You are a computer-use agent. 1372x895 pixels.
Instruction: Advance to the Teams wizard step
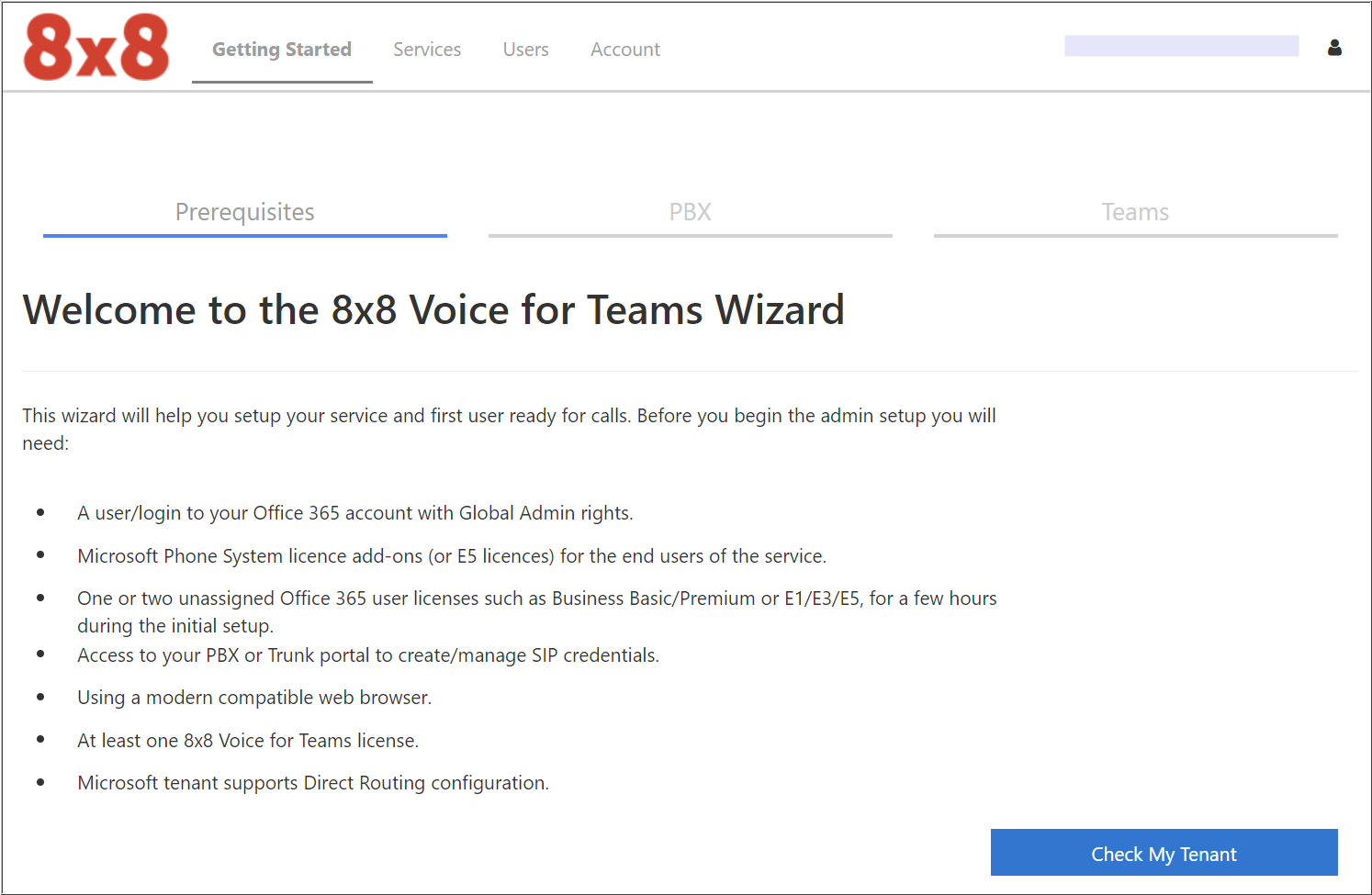pyautogui.click(x=1135, y=212)
